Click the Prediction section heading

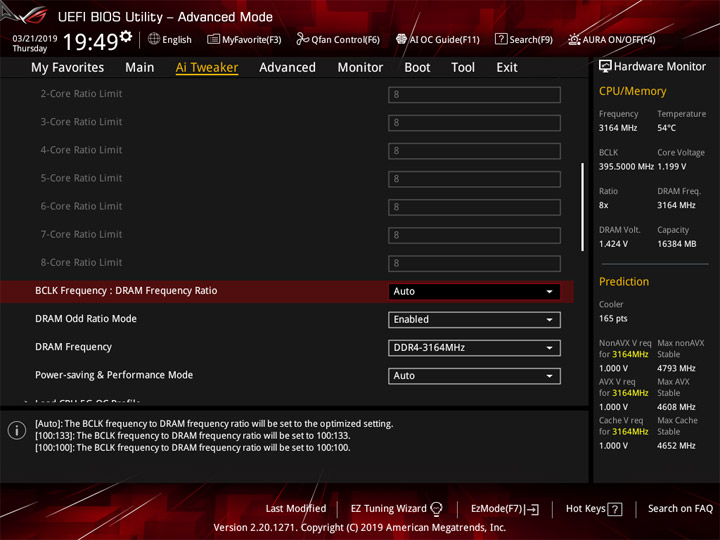coord(624,281)
